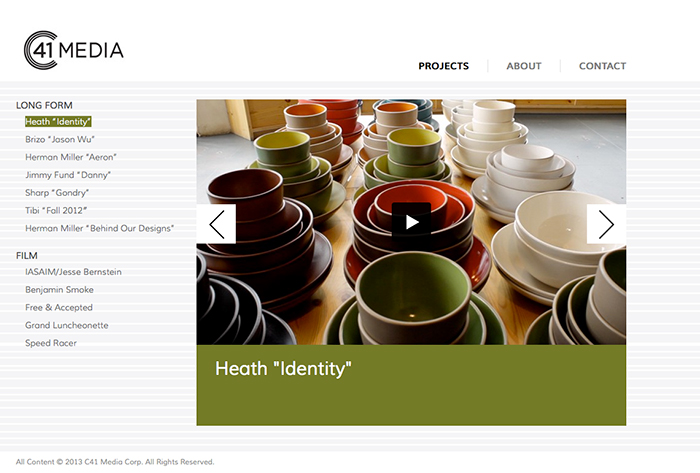
Task: View Grand Luncheonette film
Action: (67, 325)
